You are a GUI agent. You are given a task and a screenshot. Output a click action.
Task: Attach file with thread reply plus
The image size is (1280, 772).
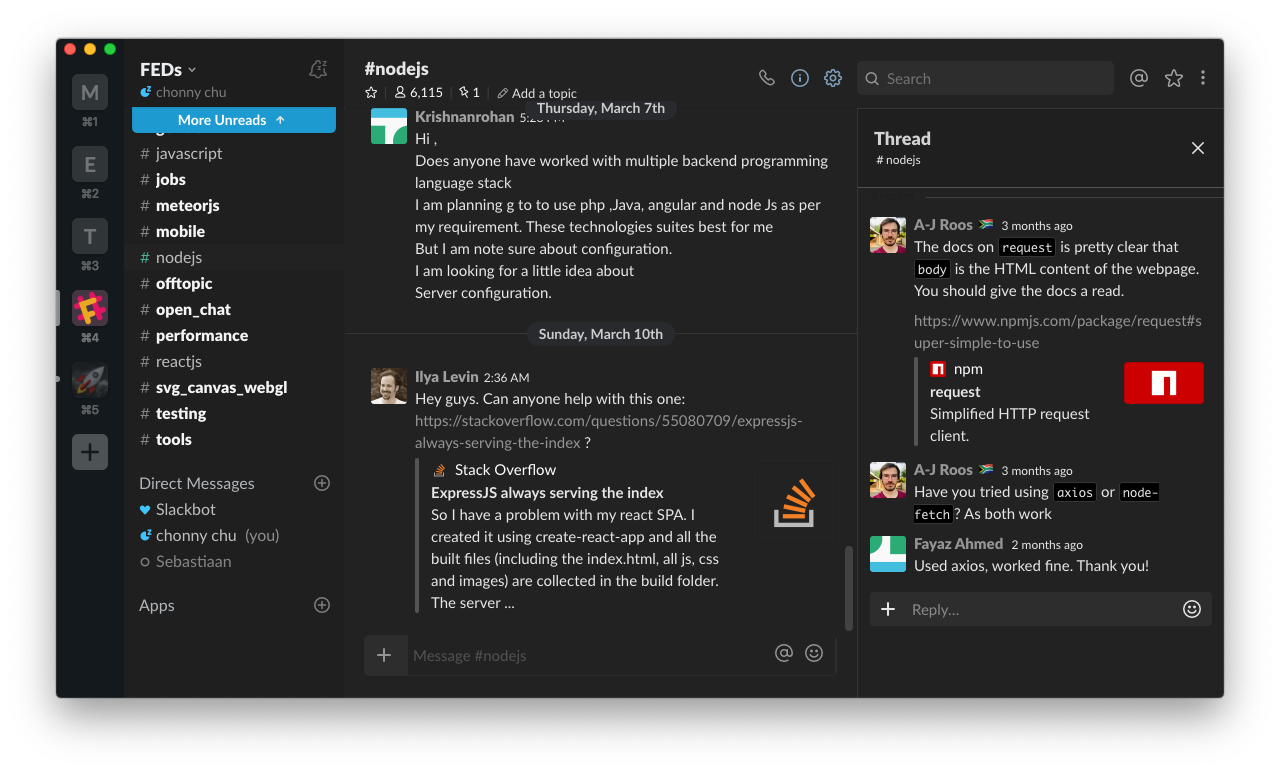click(x=888, y=609)
